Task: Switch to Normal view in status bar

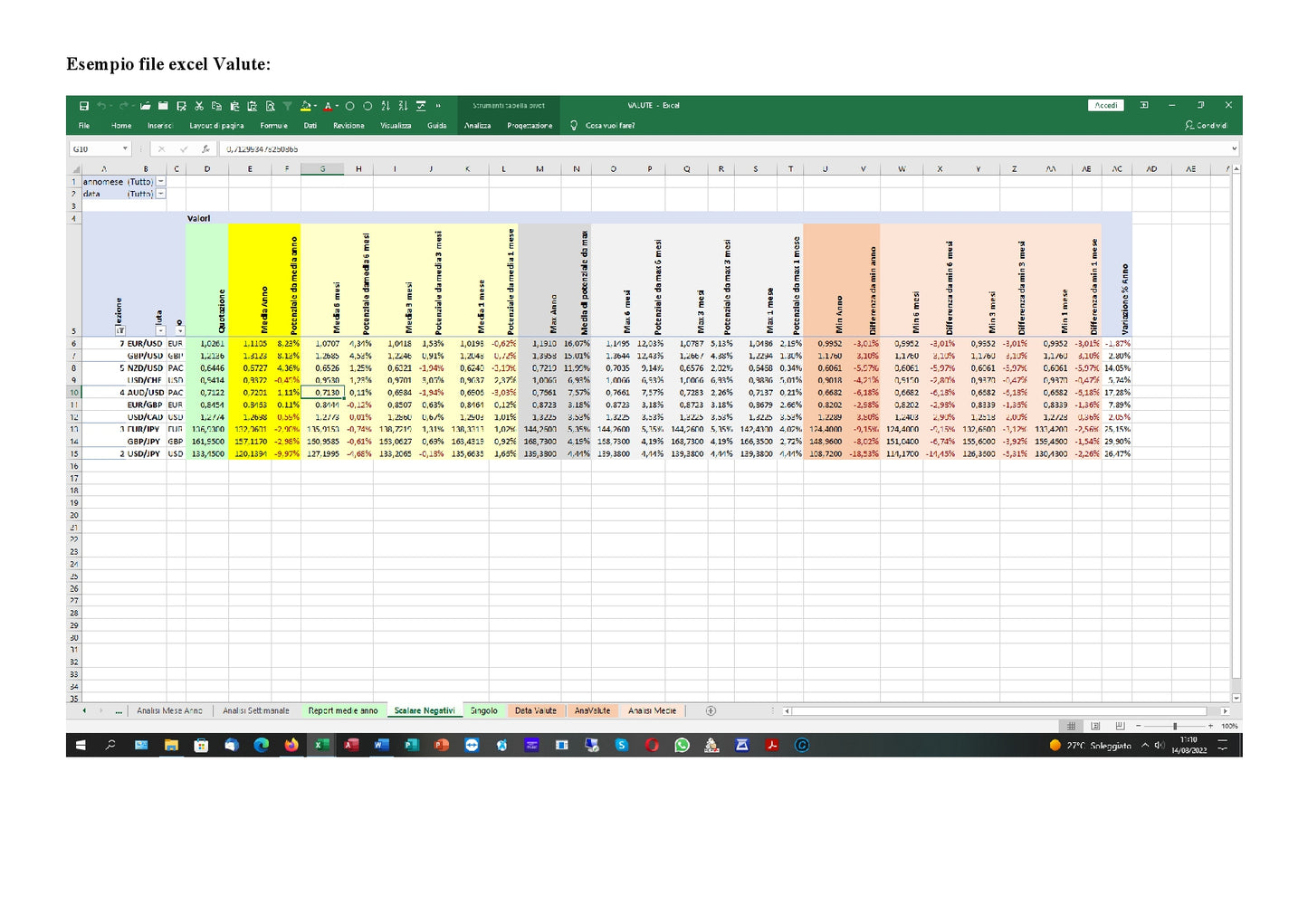Action: 1072,726
